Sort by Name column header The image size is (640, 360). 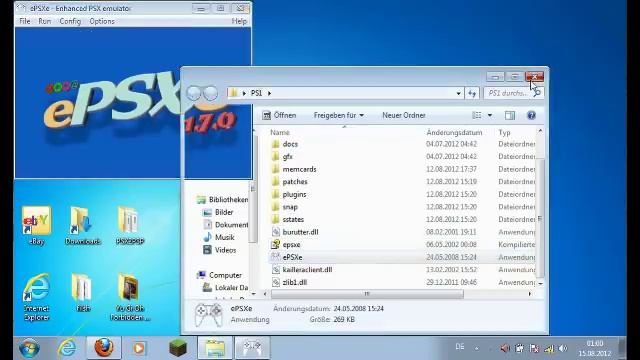(280, 132)
